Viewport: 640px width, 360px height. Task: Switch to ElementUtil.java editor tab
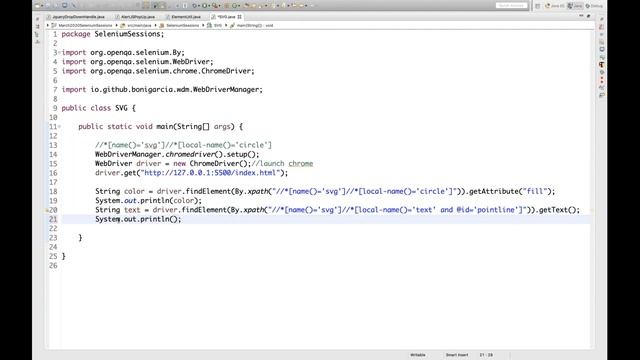(184, 17)
